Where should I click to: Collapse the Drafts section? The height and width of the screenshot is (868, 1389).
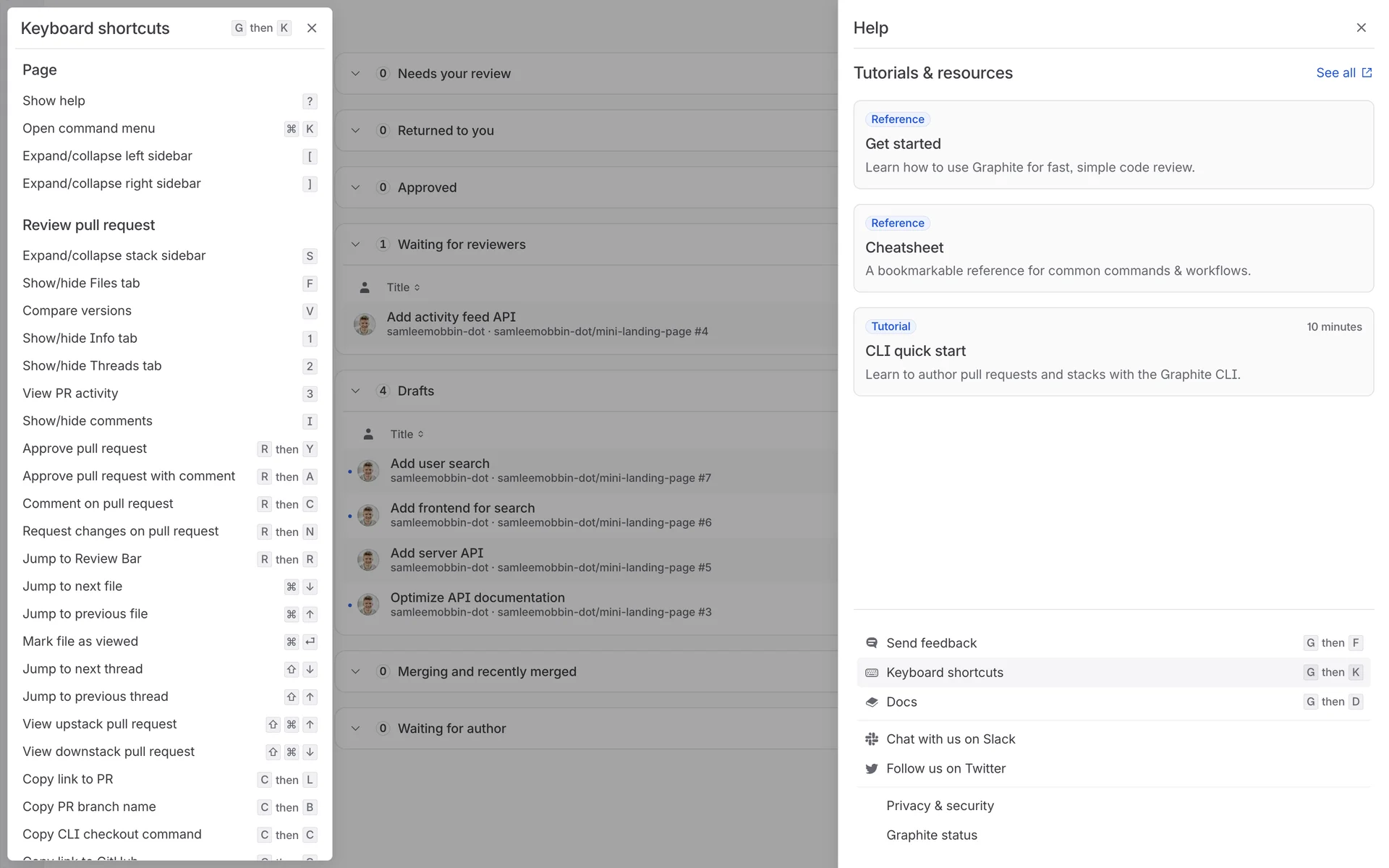point(355,391)
